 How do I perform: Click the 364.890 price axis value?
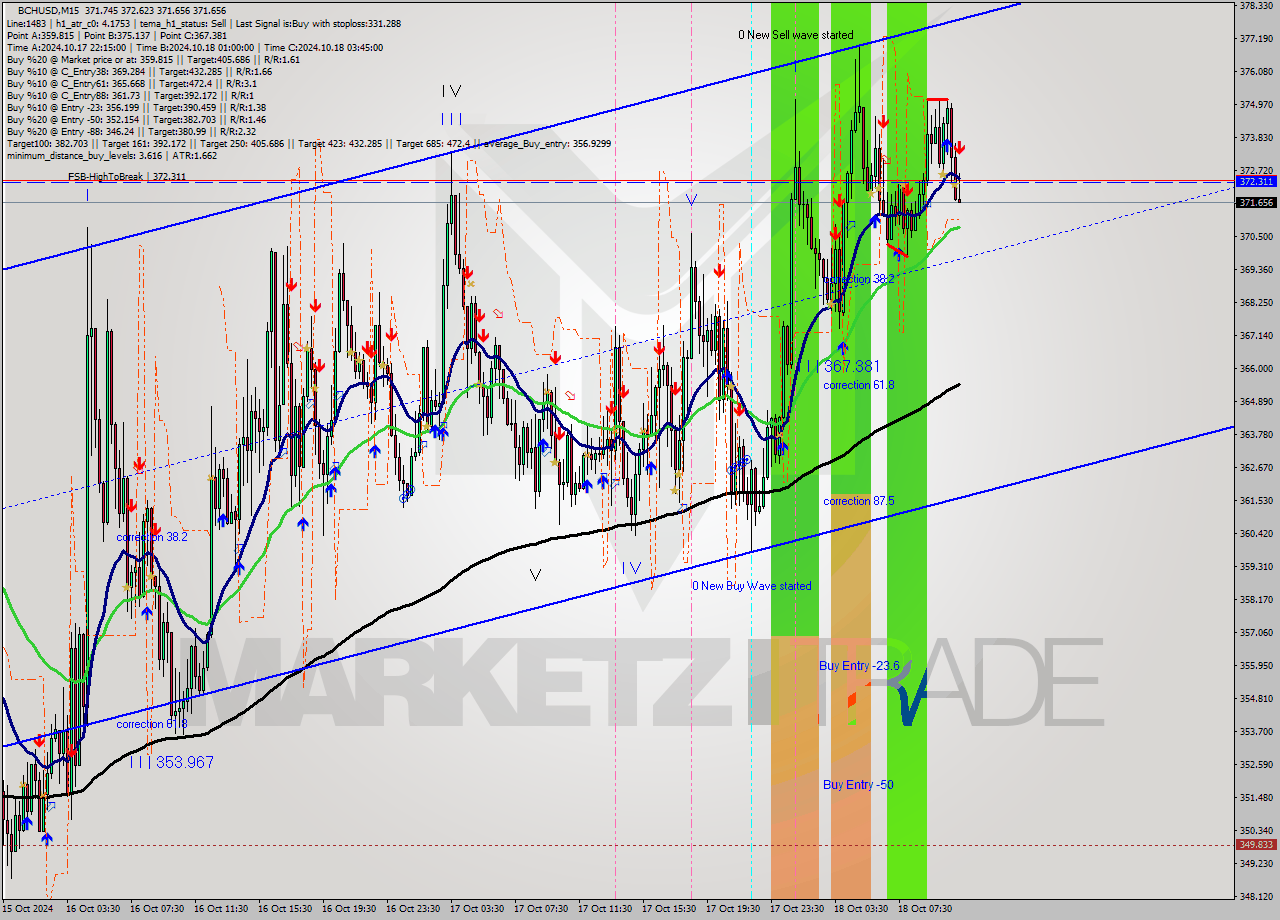point(1255,402)
